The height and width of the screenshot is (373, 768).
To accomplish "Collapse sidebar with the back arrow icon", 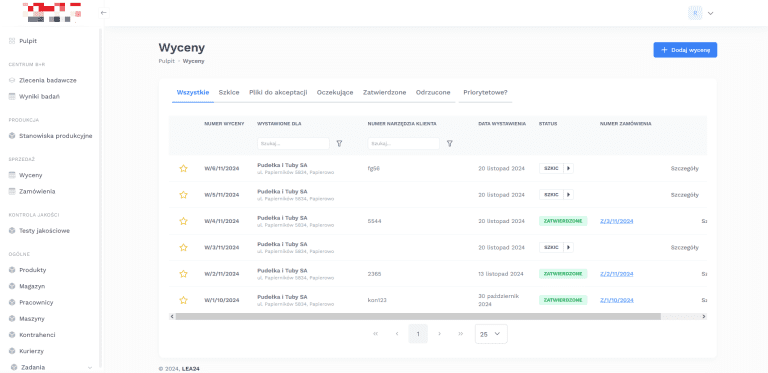I will click(x=103, y=13).
